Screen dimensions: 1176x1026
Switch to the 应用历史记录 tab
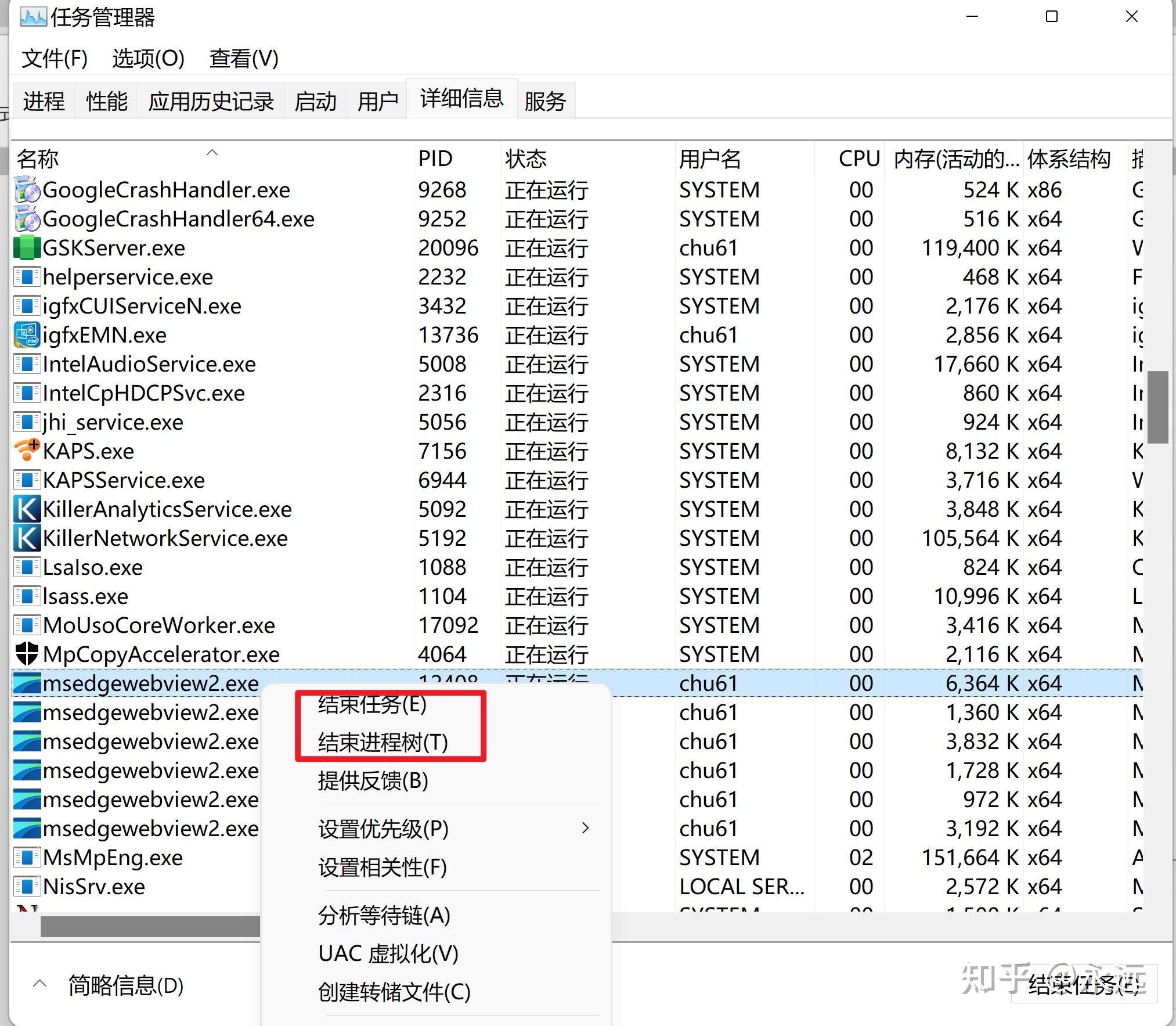pyautogui.click(x=211, y=101)
